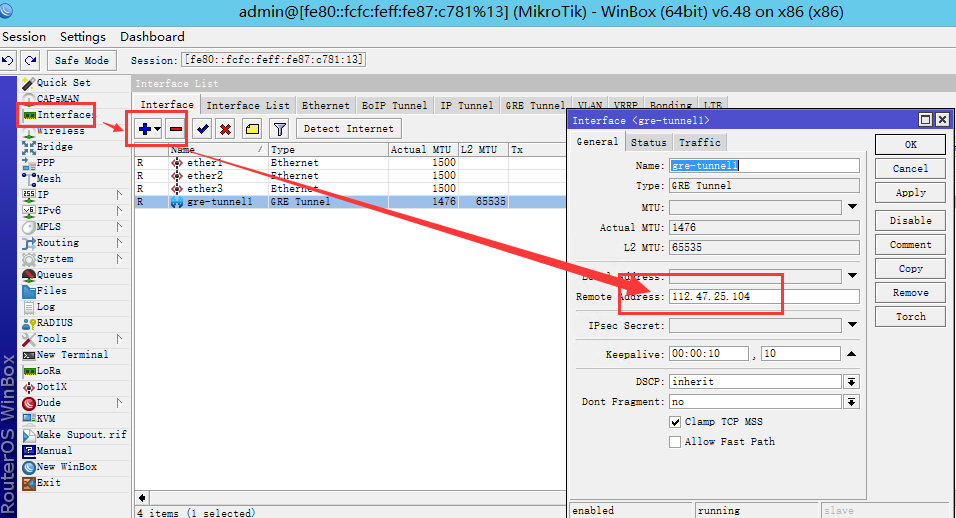Open RADIUS in sidebar
The image size is (956, 518).
[54, 322]
